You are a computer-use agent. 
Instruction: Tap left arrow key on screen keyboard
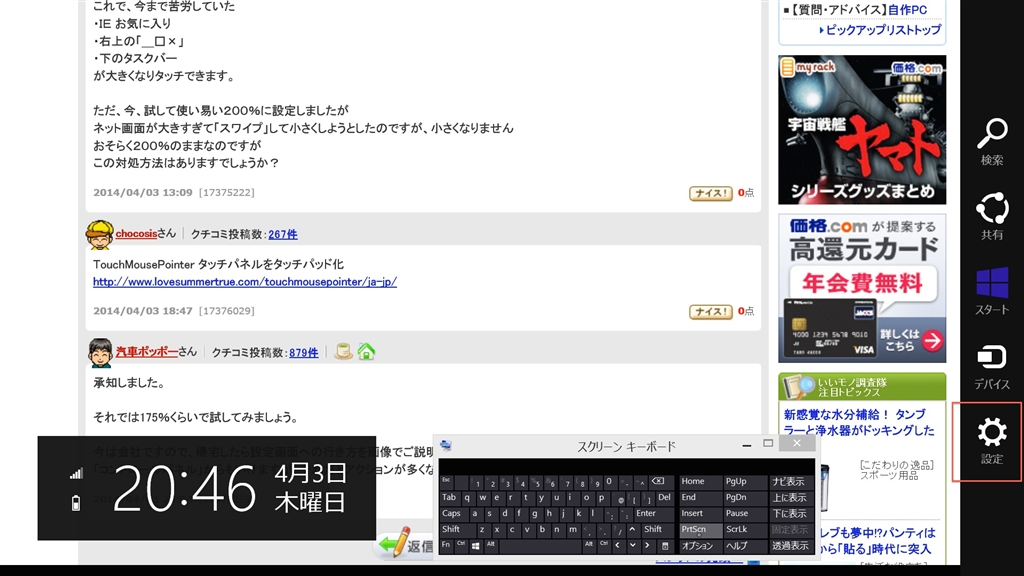click(617, 545)
